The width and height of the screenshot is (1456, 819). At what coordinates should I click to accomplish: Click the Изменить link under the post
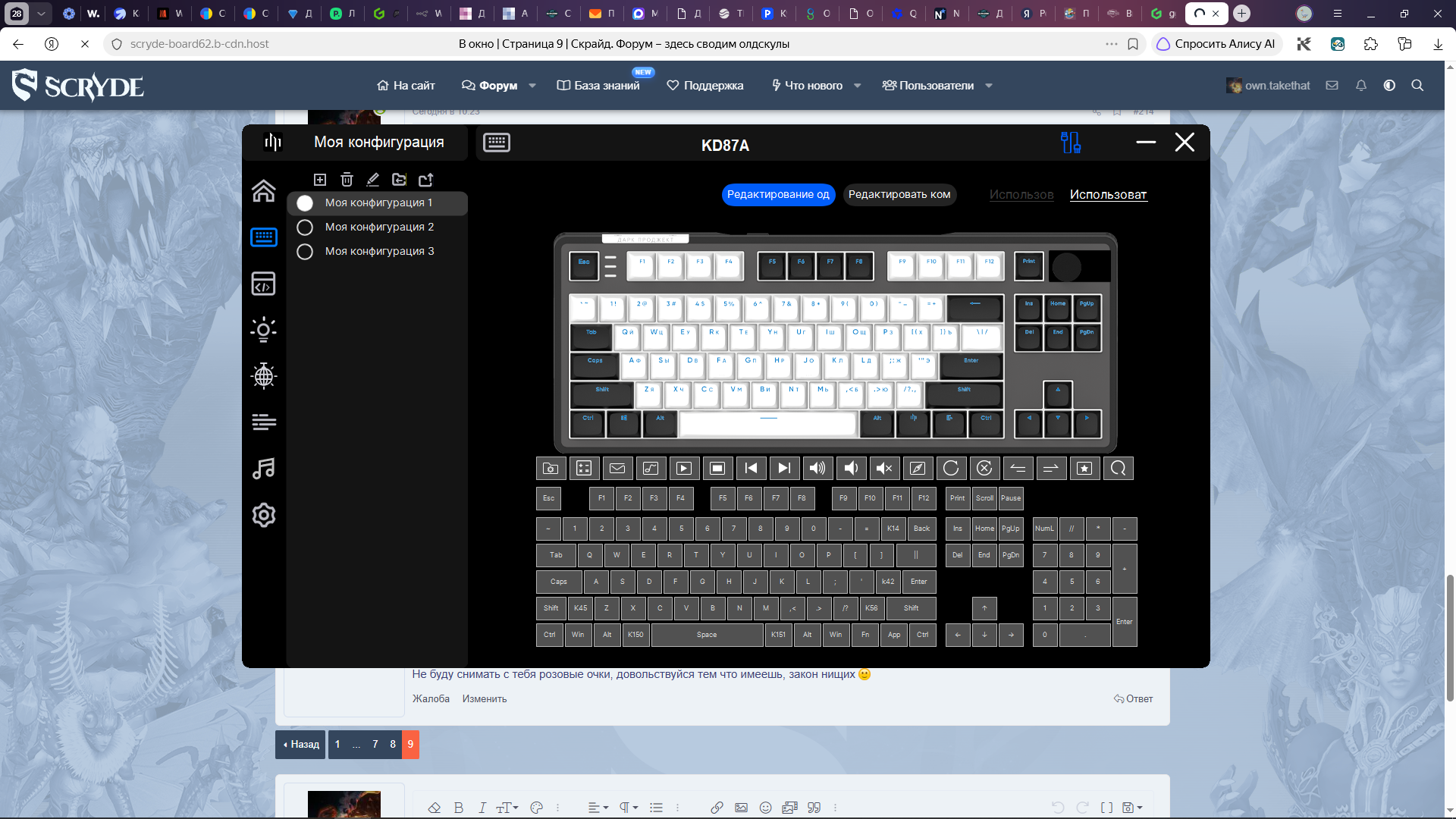point(485,699)
